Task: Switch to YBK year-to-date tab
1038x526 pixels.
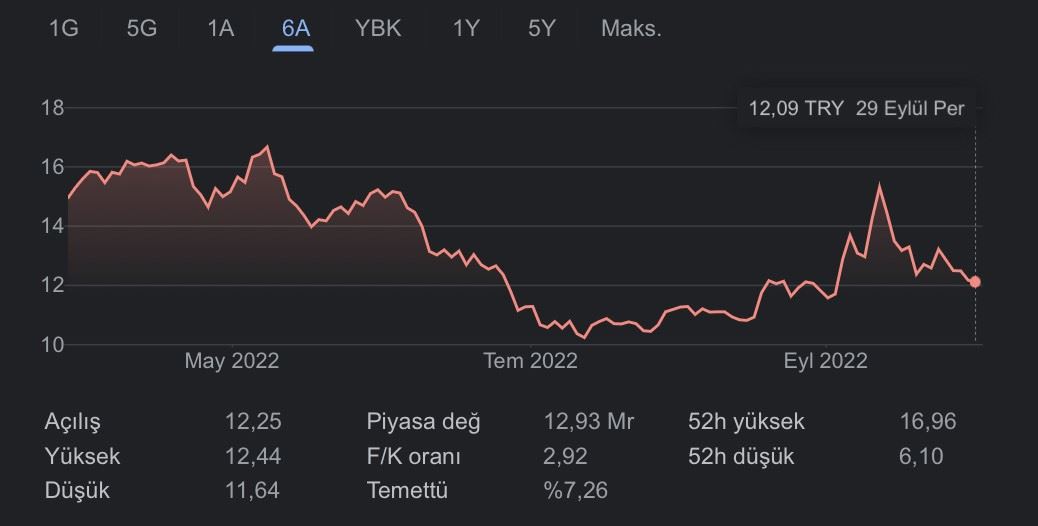Action: tap(378, 28)
